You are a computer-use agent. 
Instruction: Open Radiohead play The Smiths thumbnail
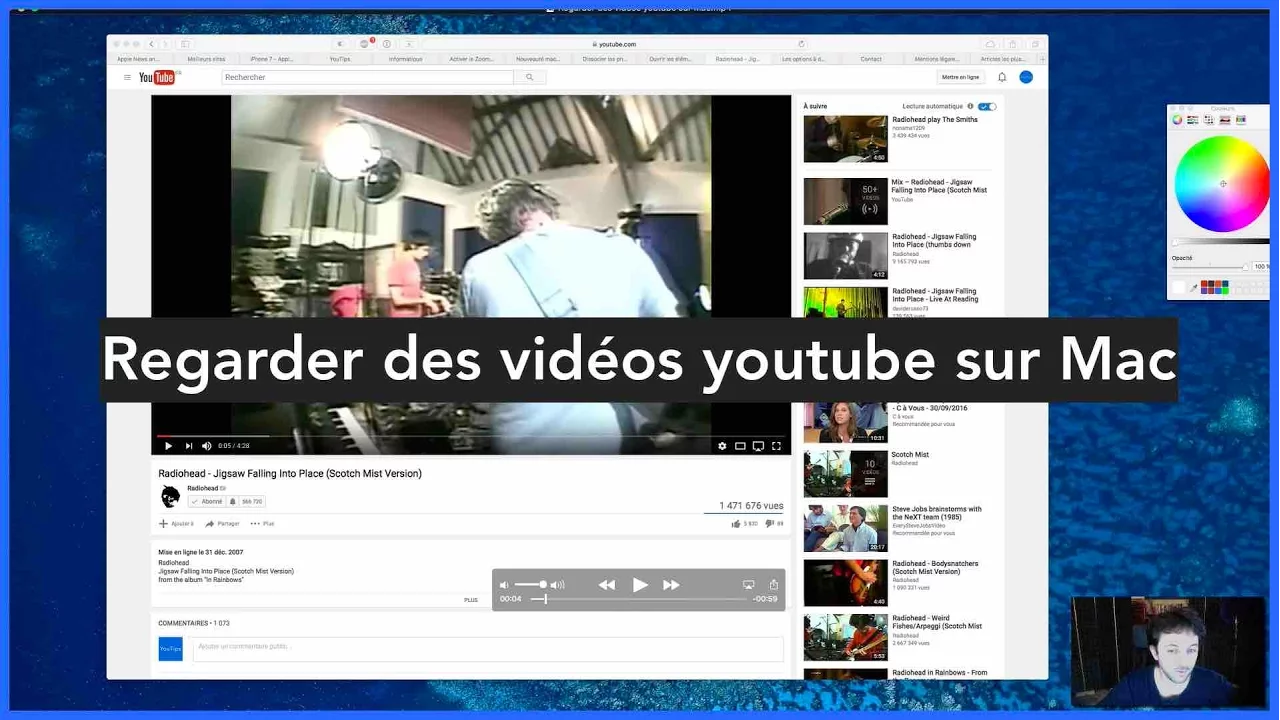coord(845,139)
